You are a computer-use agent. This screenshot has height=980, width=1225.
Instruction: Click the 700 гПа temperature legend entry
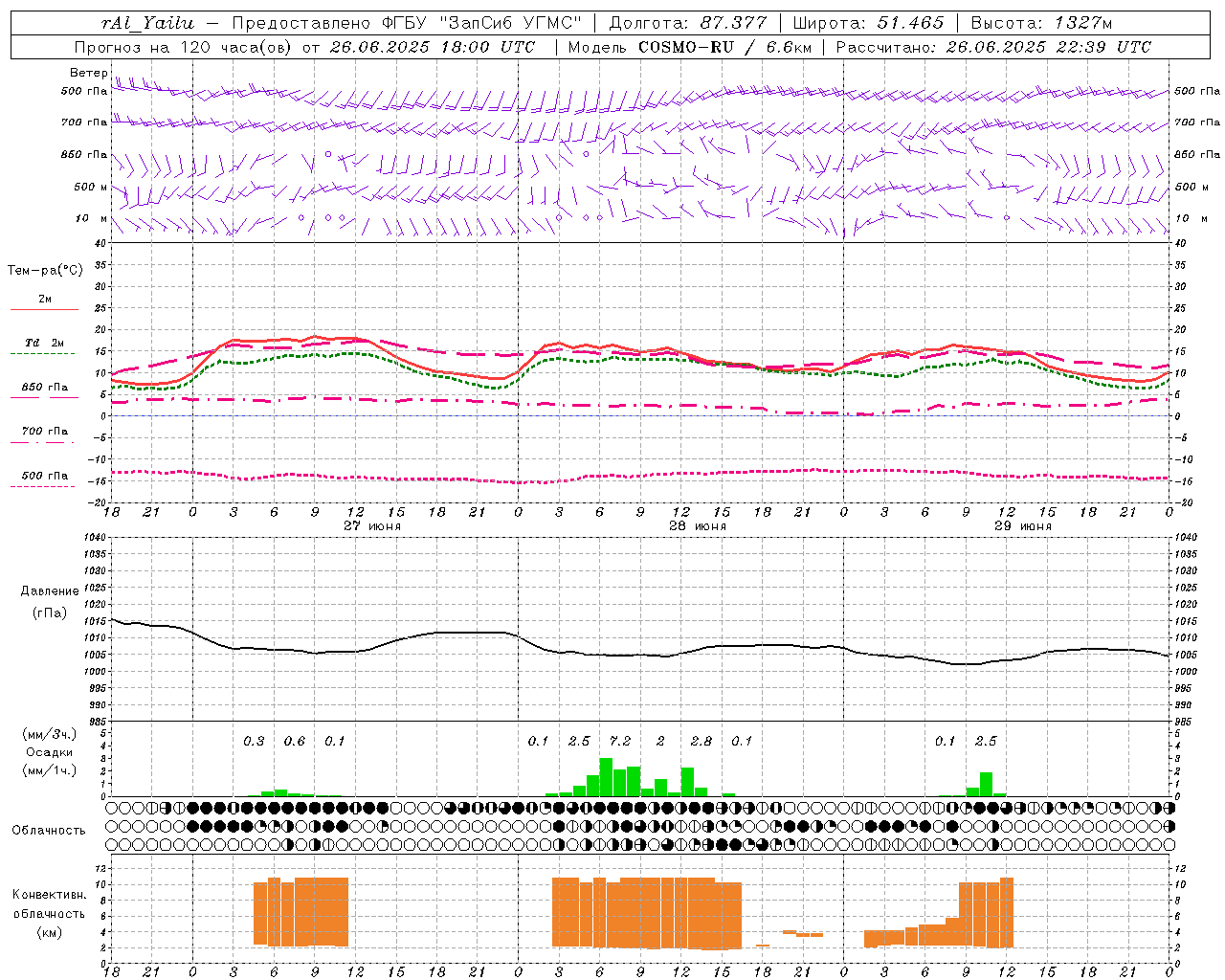[45, 432]
